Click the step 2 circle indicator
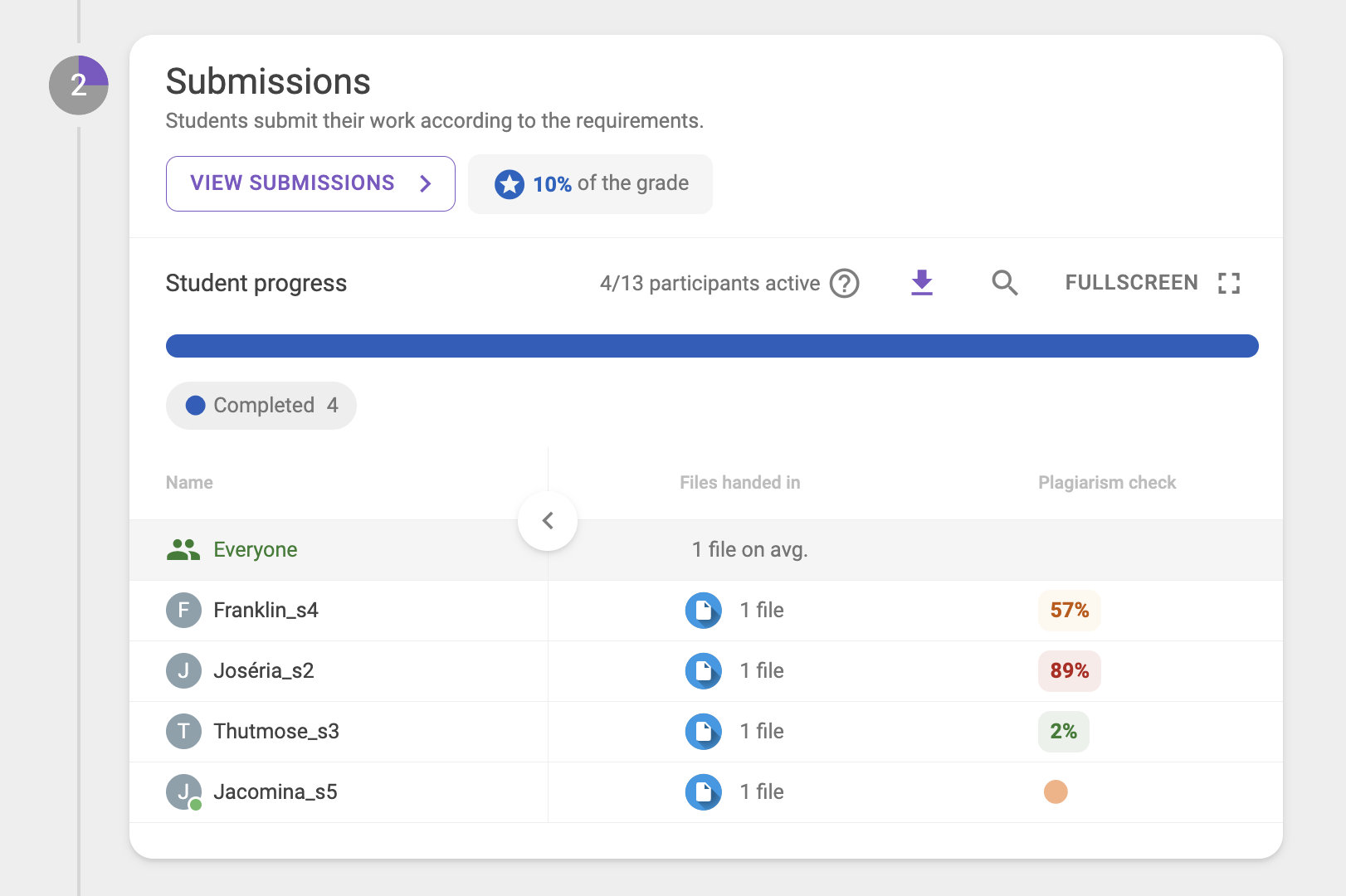This screenshot has width=1346, height=896. 79,85
